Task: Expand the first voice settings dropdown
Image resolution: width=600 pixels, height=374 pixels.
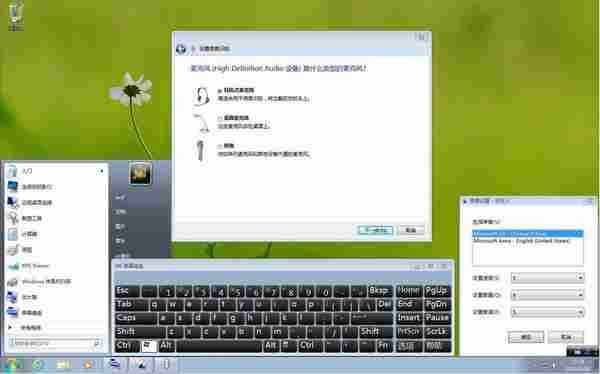Action: 547,278
